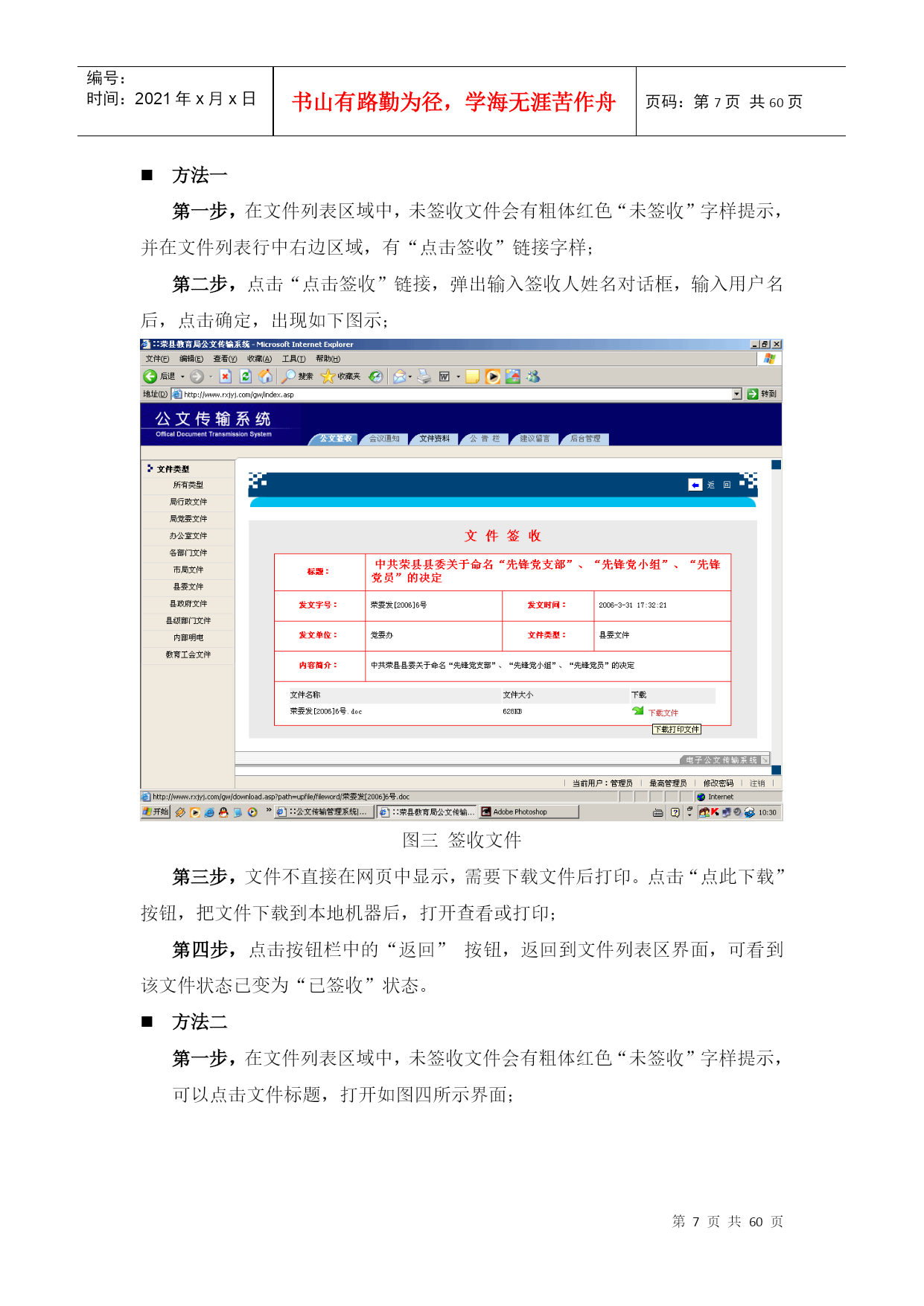Viewport: 924px width, 1306px height.
Task: Click the IE Forward arrow button
Action: point(197,377)
